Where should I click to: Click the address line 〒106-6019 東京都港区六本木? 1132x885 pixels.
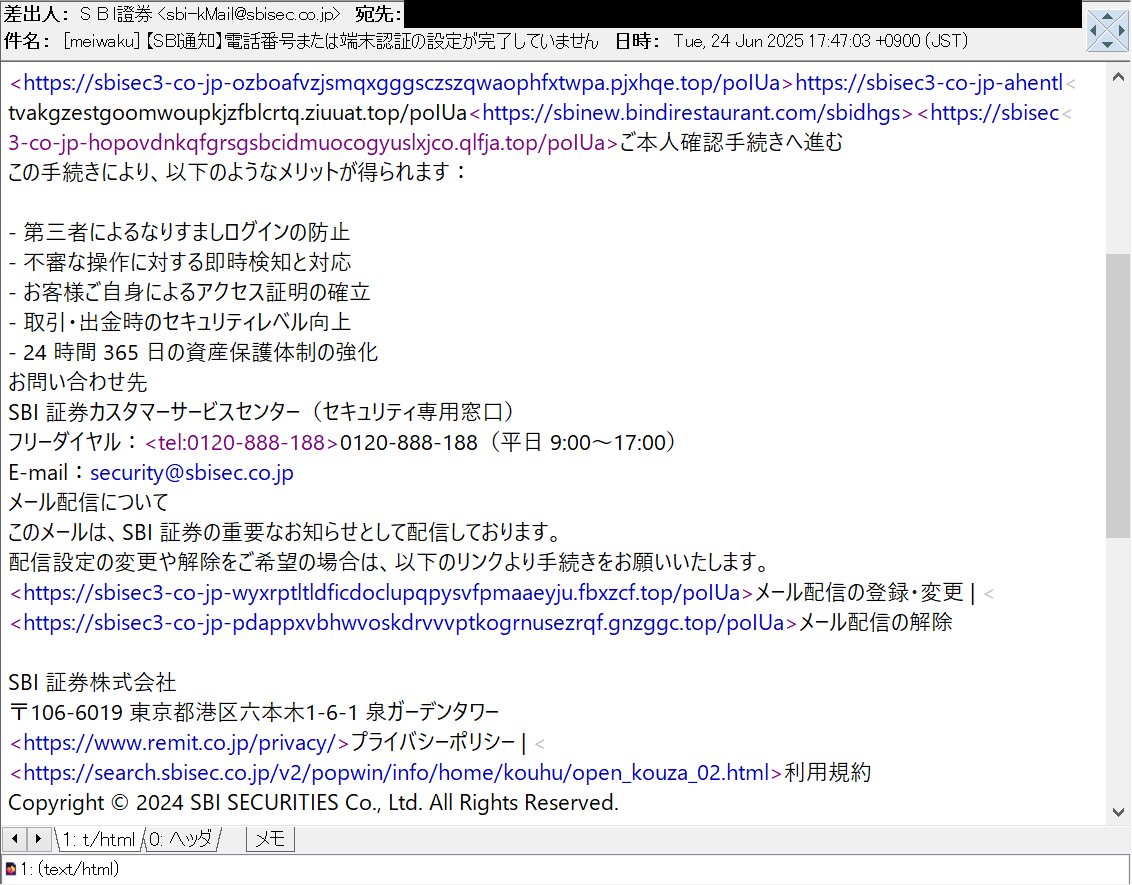(x=253, y=712)
